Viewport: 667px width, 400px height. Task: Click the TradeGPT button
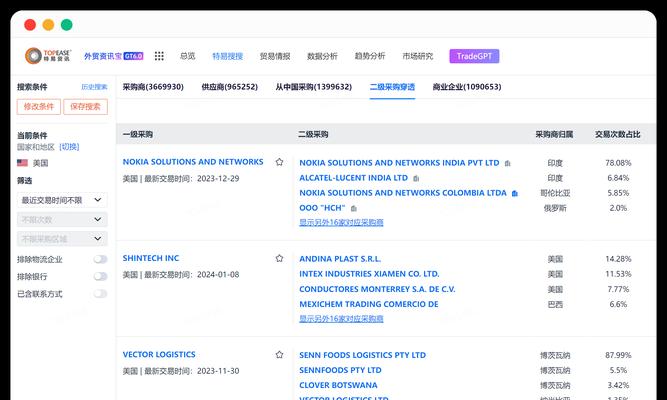tap(474, 56)
